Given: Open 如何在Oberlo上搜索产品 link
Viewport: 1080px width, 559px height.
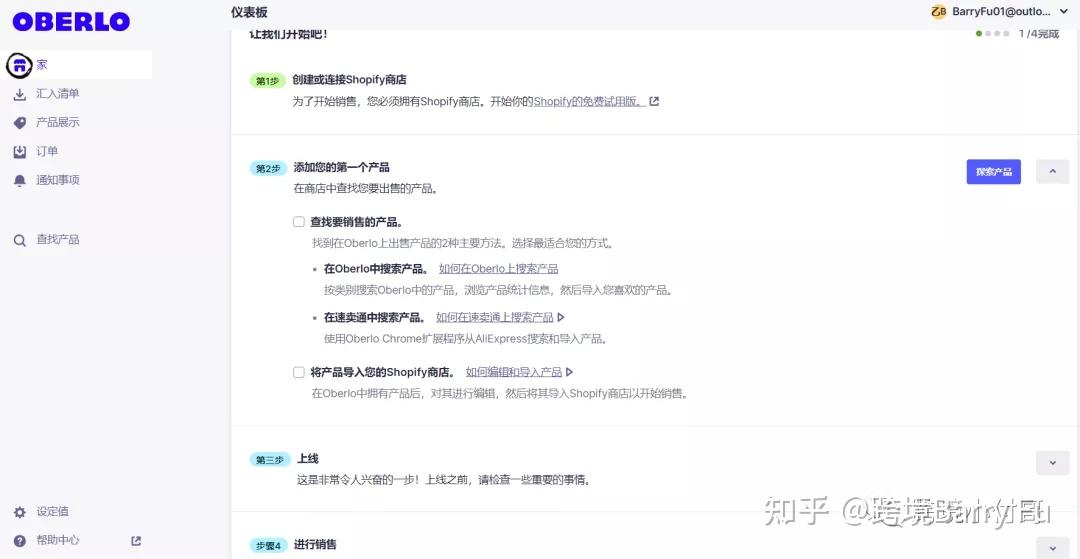Looking at the screenshot, I should click(x=499, y=268).
